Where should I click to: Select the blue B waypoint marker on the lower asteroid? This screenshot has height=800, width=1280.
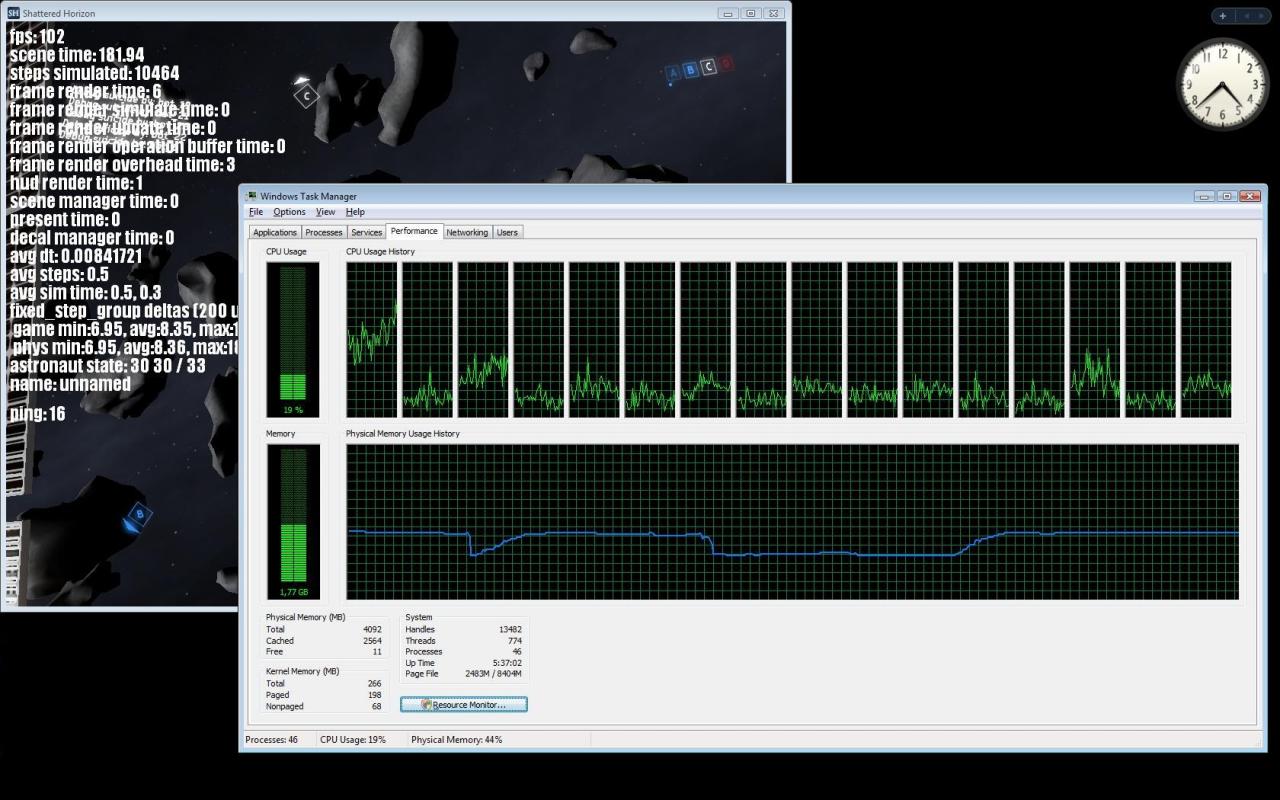[139, 515]
